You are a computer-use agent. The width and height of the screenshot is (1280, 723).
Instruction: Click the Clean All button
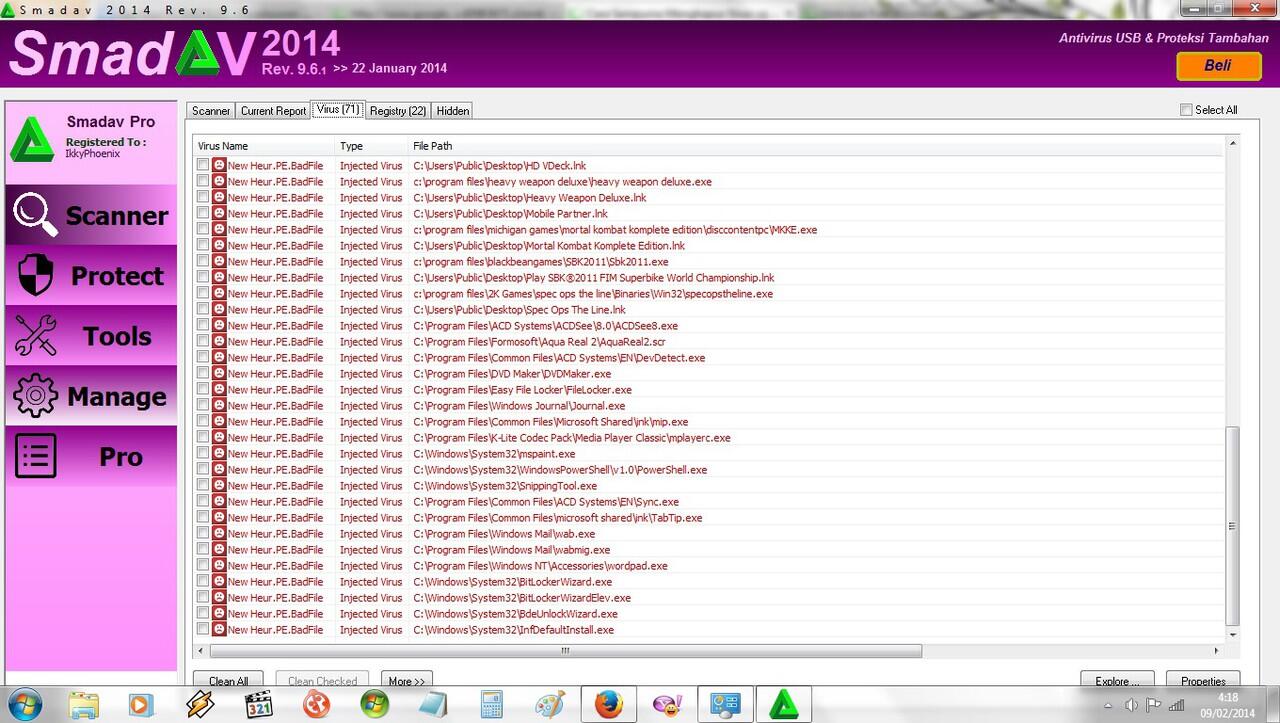click(228, 680)
